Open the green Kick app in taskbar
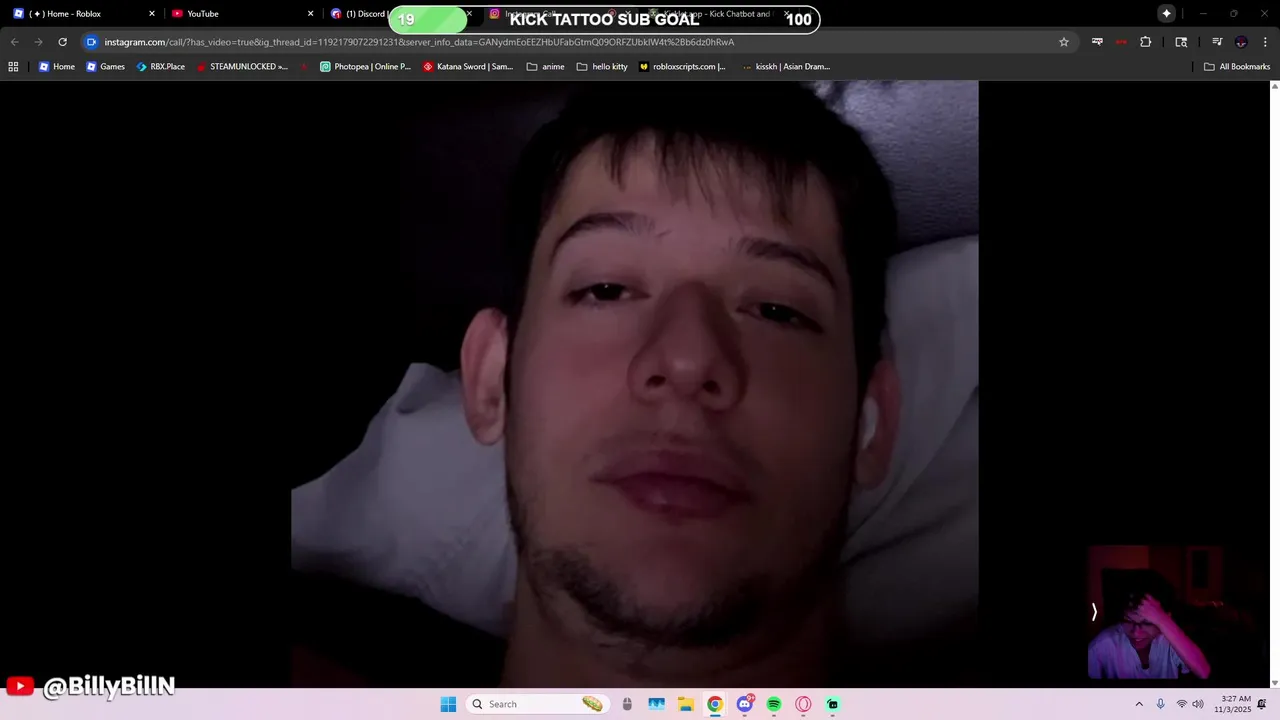The image size is (1280, 720). point(833,704)
